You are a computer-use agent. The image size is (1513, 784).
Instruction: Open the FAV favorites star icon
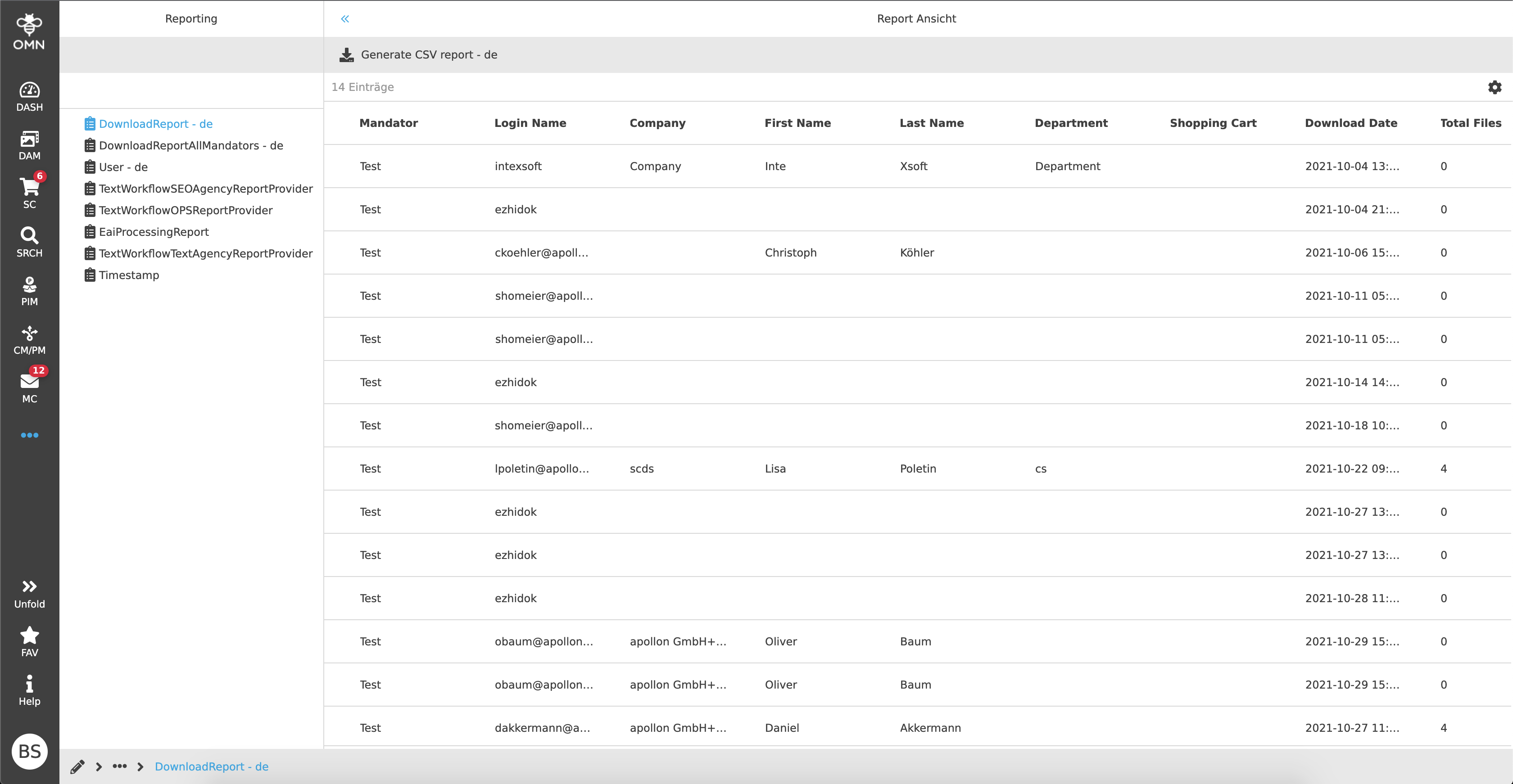(29, 641)
